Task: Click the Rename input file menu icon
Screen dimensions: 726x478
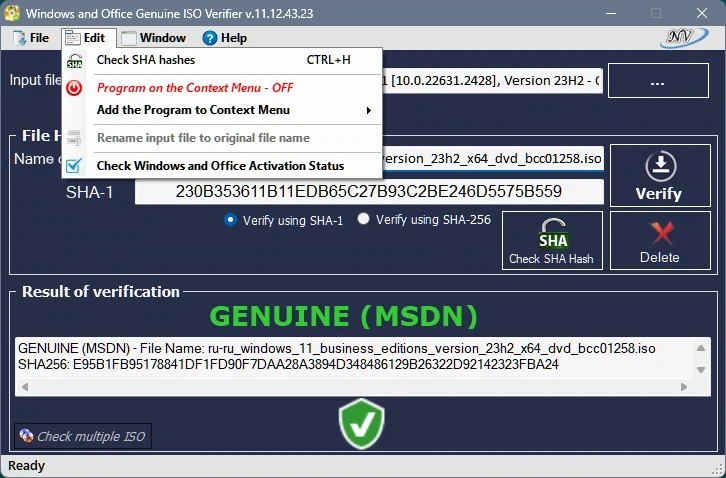Action: pyautogui.click(x=74, y=138)
